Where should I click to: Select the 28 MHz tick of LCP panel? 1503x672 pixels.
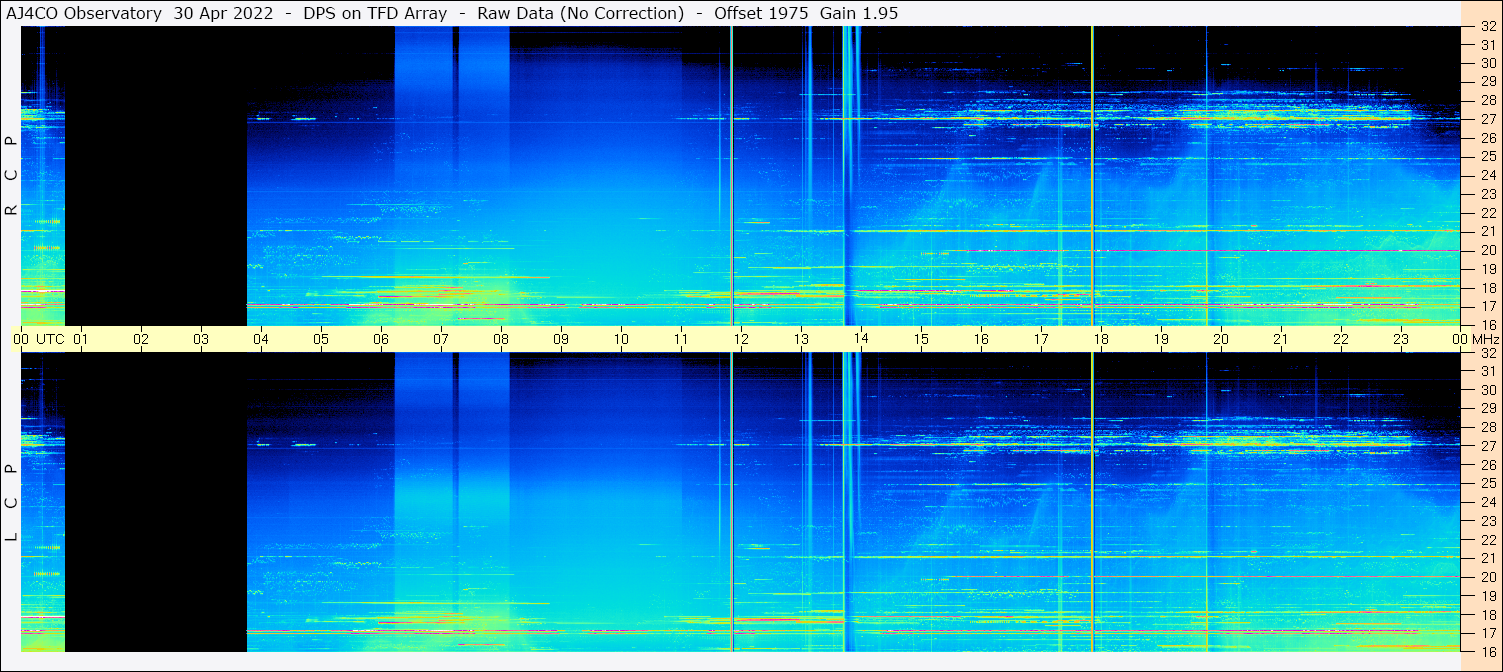(1488, 428)
